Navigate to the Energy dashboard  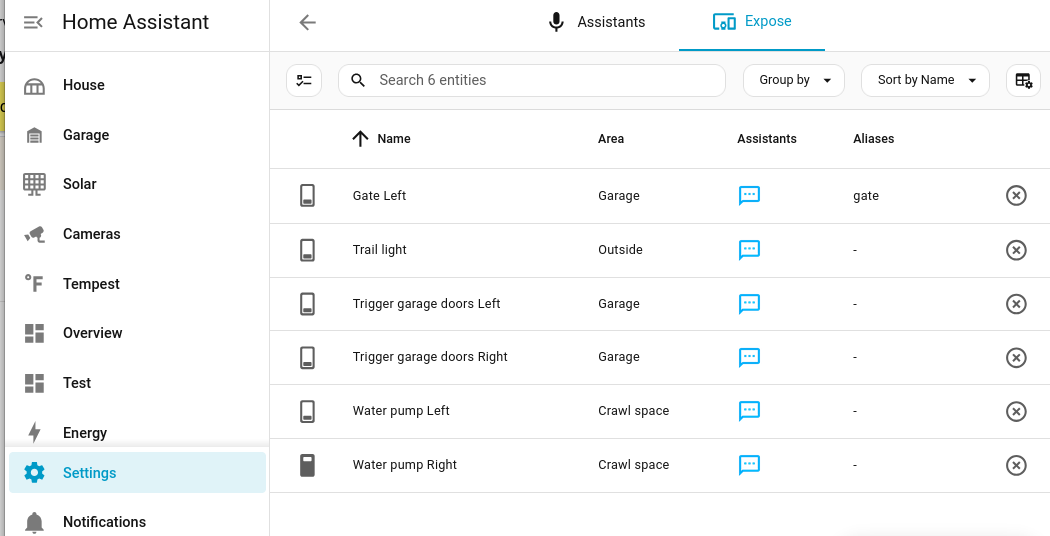point(85,432)
